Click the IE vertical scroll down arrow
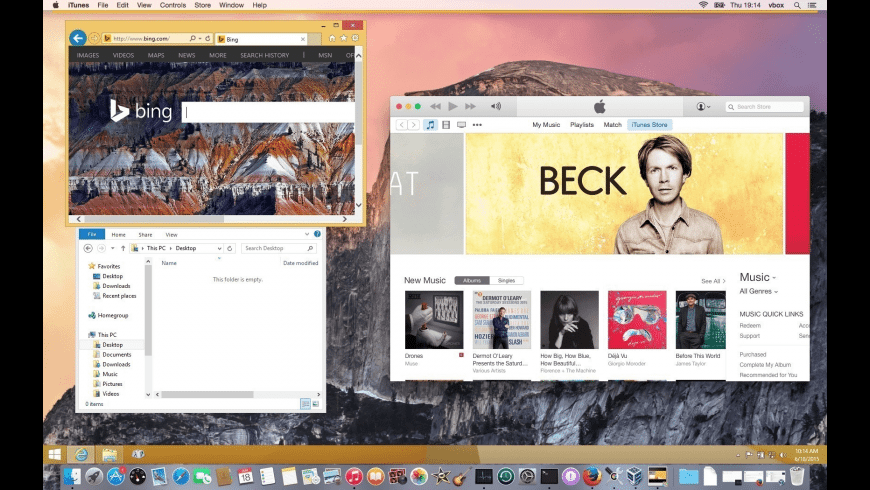870x490 pixels. tap(358, 205)
